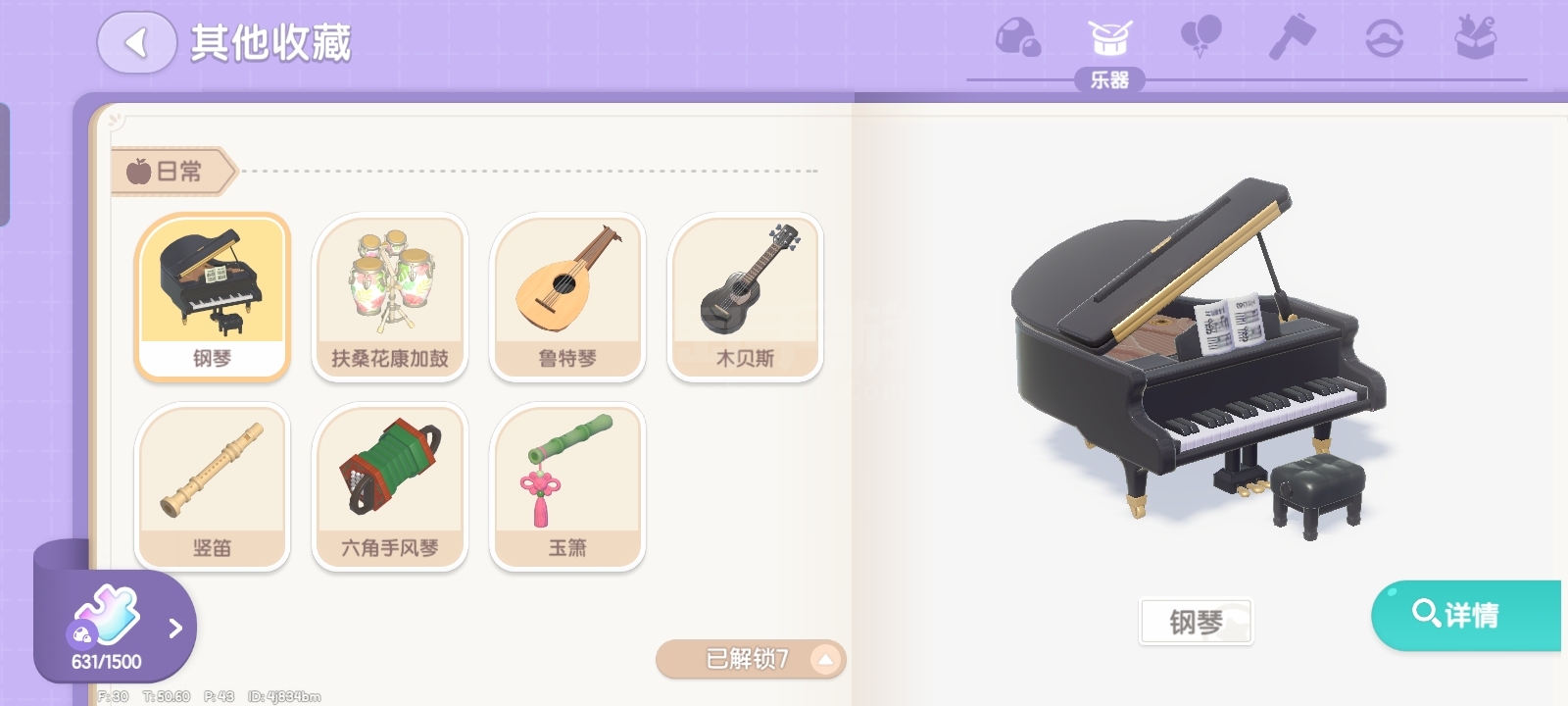Open 详情 details for the piano
Screen dimensions: 1568x706
pyautogui.click(x=1466, y=615)
